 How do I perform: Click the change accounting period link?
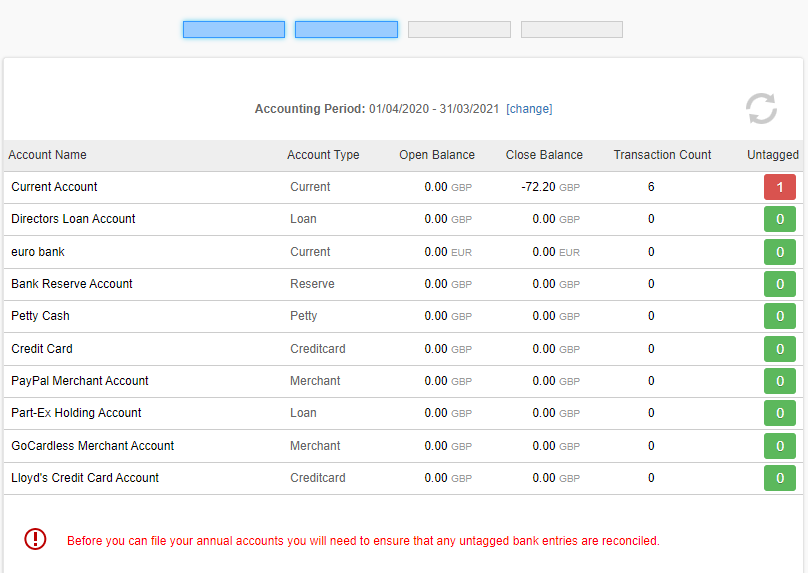[529, 109]
